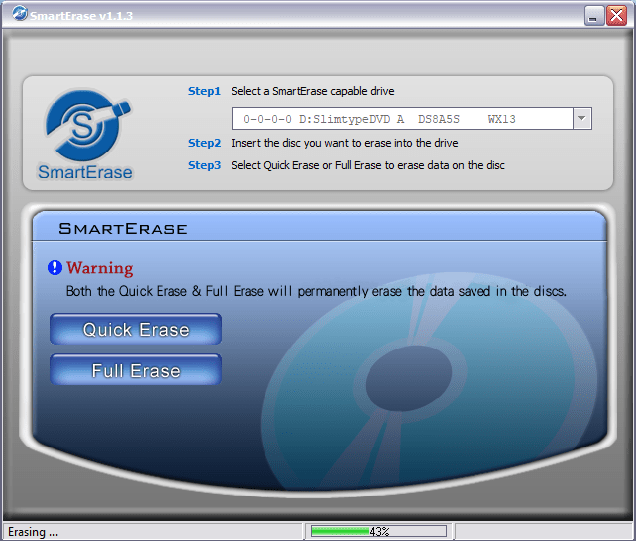The width and height of the screenshot is (636, 541).
Task: Click the Step1 label
Action: click(204, 91)
